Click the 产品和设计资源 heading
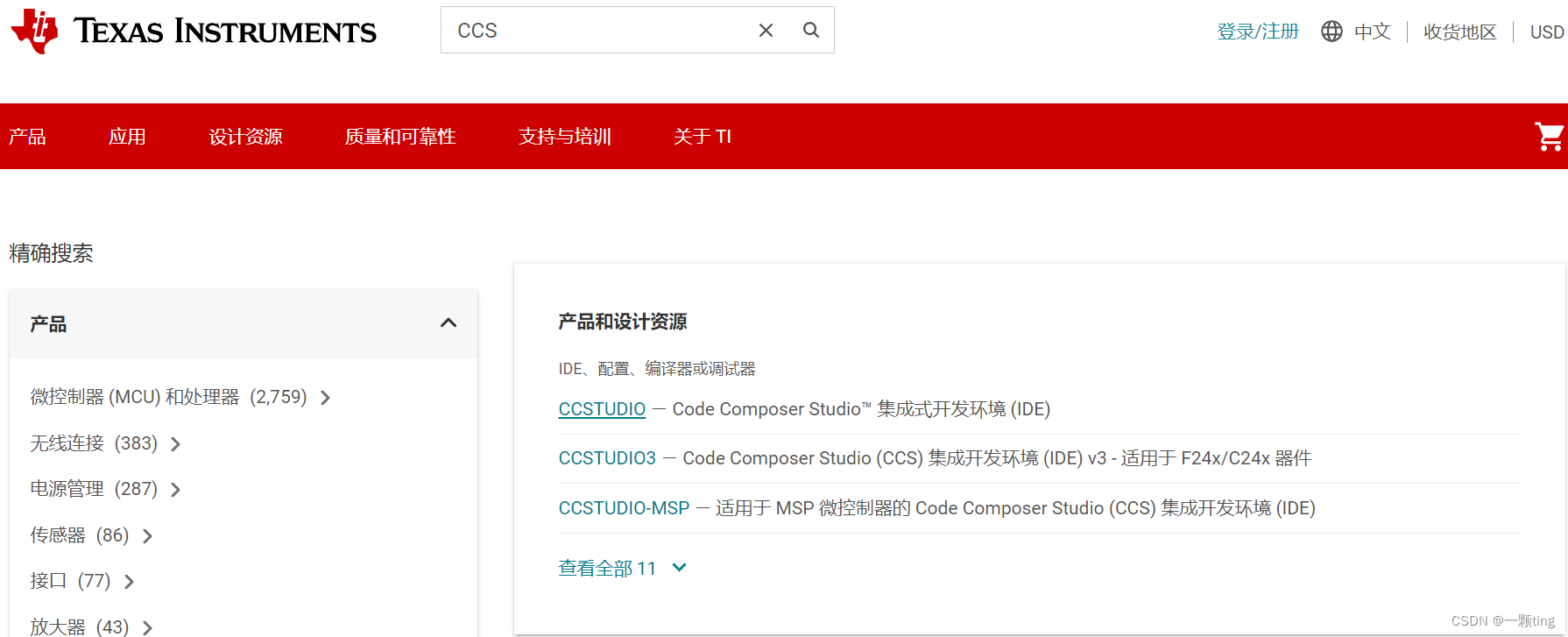This screenshot has height=637, width=1568. pos(623,322)
